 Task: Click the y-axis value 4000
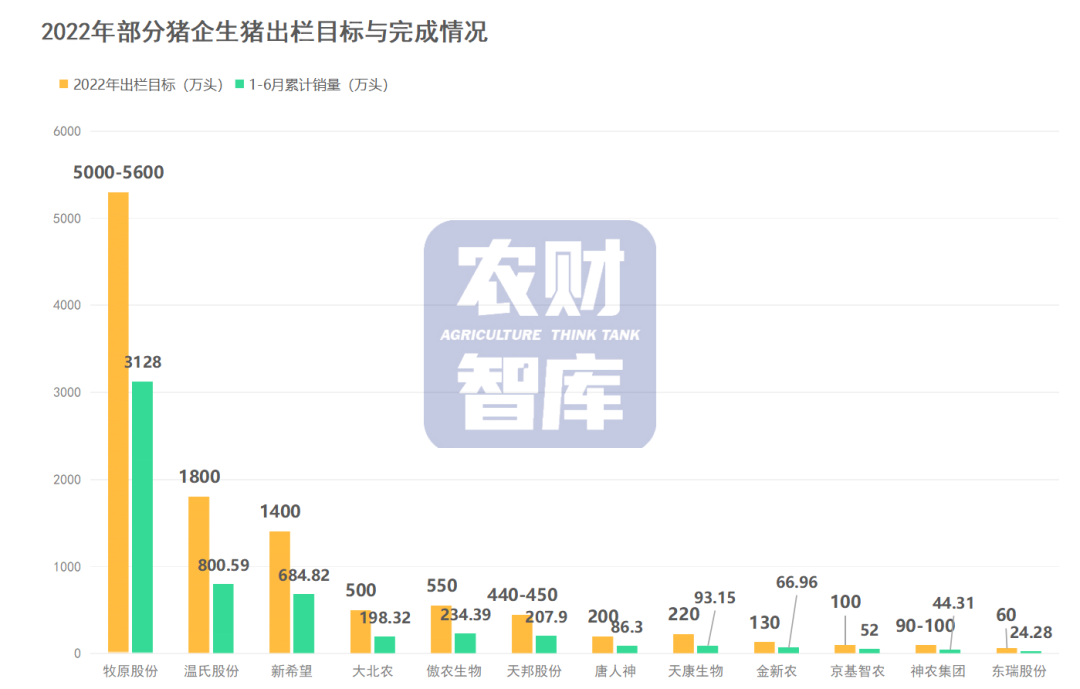(67, 305)
